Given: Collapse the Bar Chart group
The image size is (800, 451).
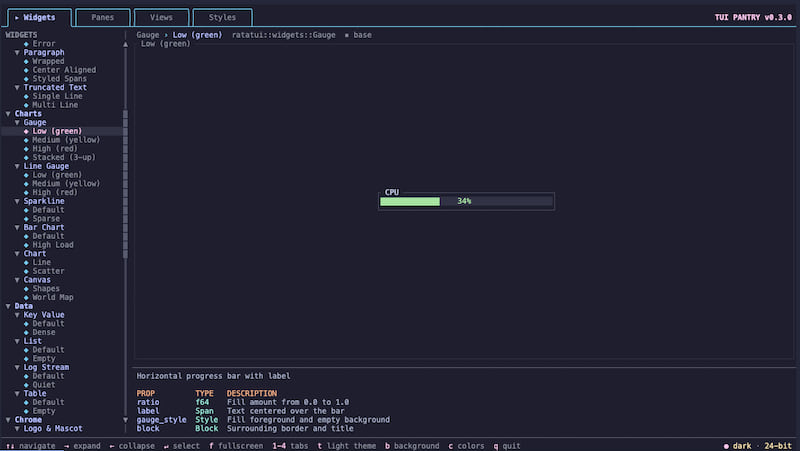Looking at the screenshot, I should click(x=17, y=228).
